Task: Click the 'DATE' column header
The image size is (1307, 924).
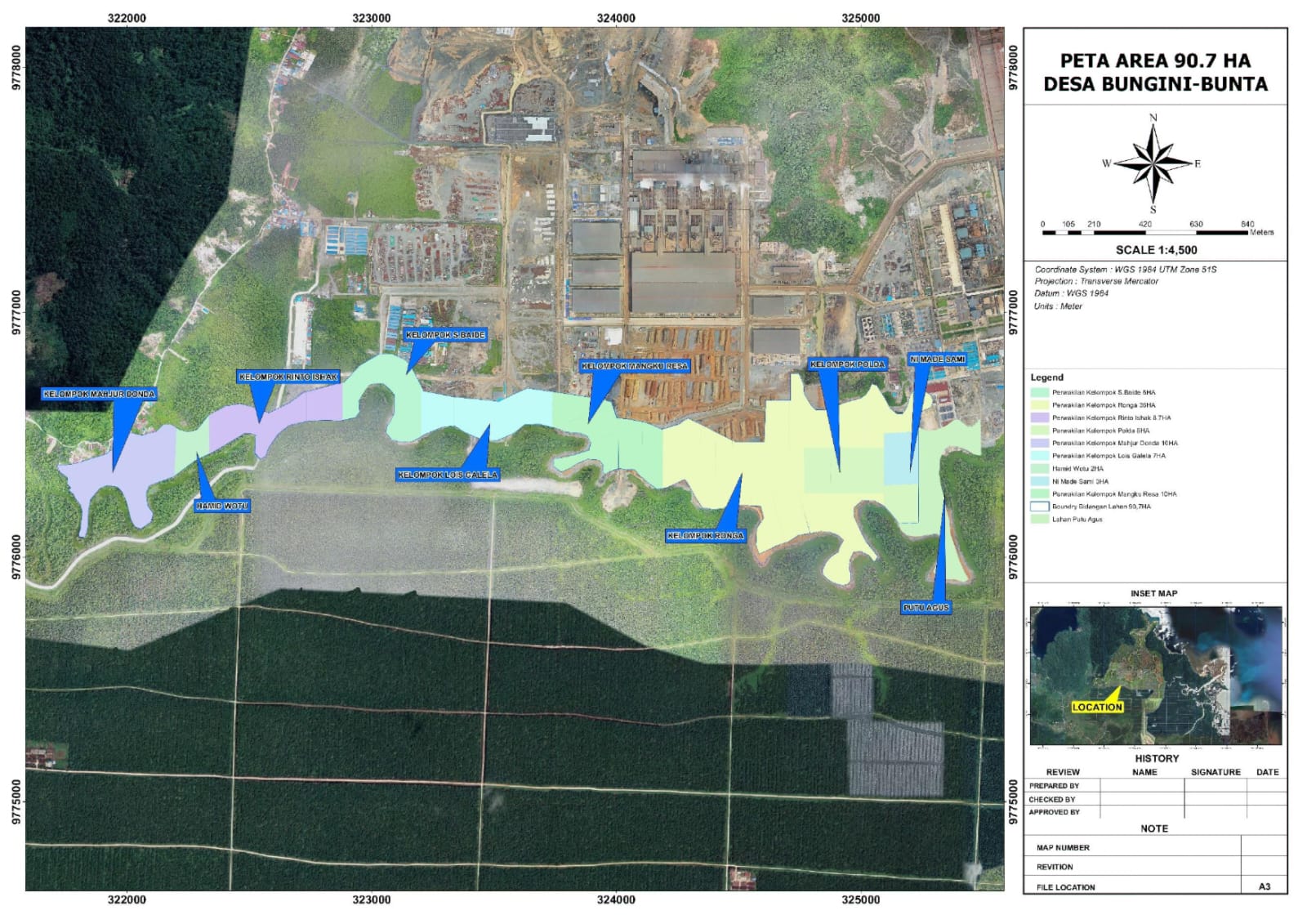Action: click(x=1267, y=772)
